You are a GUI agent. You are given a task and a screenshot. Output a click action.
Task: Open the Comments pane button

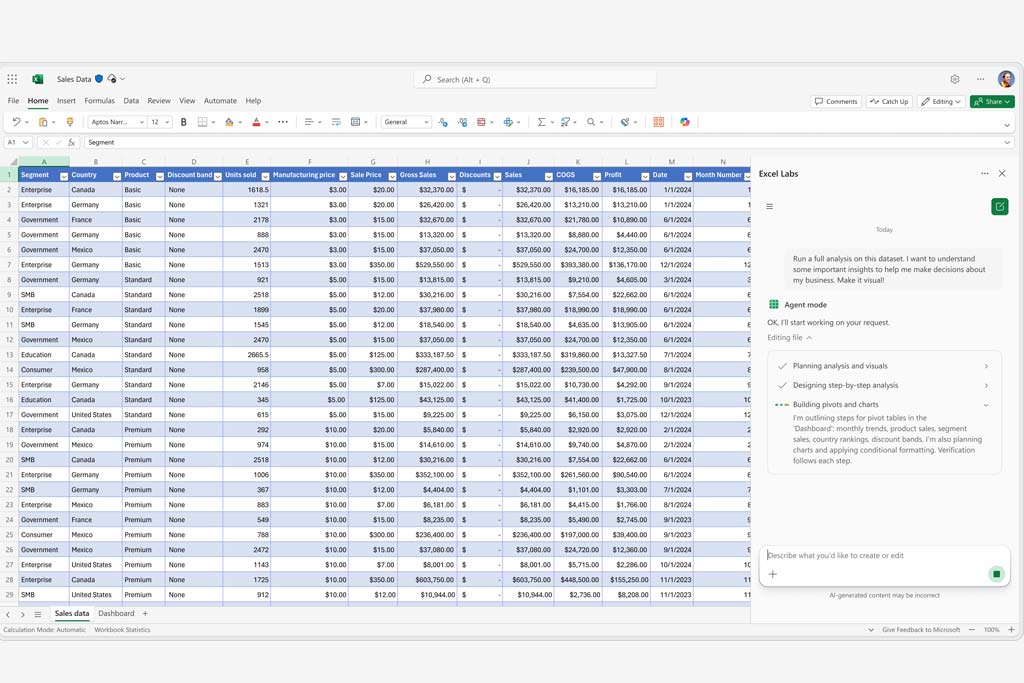(x=836, y=101)
